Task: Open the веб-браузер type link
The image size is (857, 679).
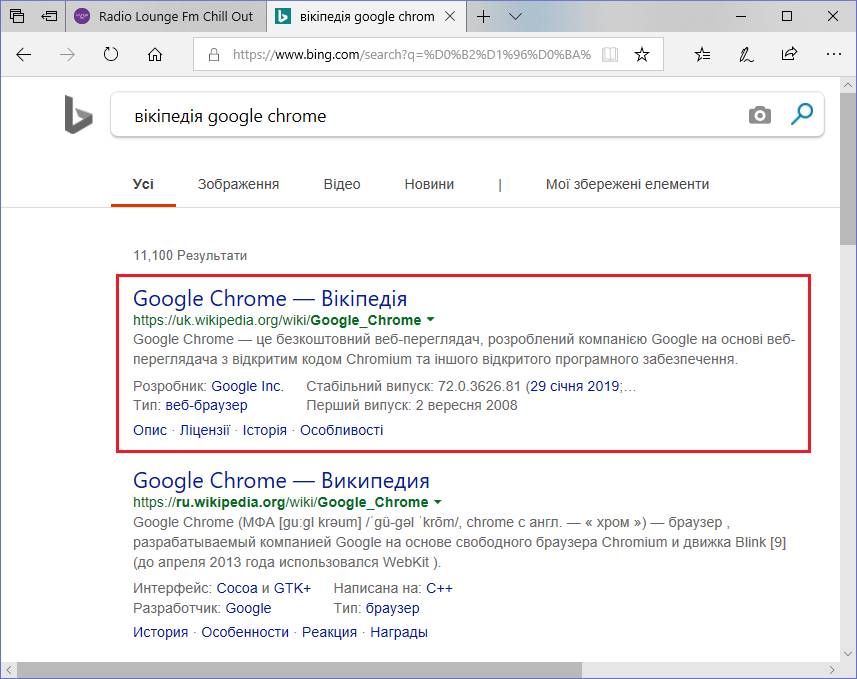Action: 206,405
